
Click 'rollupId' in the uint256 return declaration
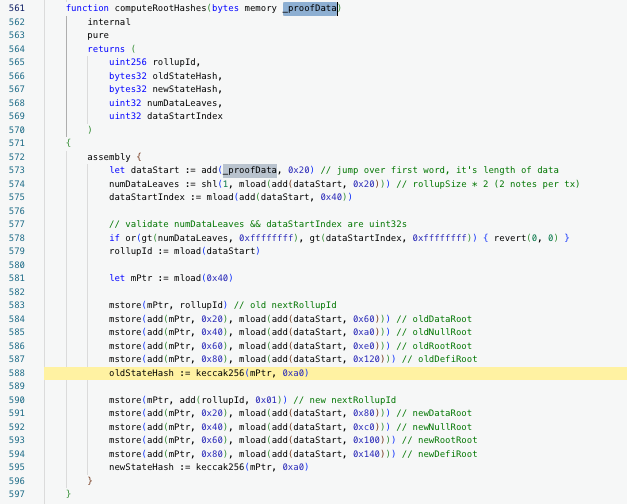[174, 62]
